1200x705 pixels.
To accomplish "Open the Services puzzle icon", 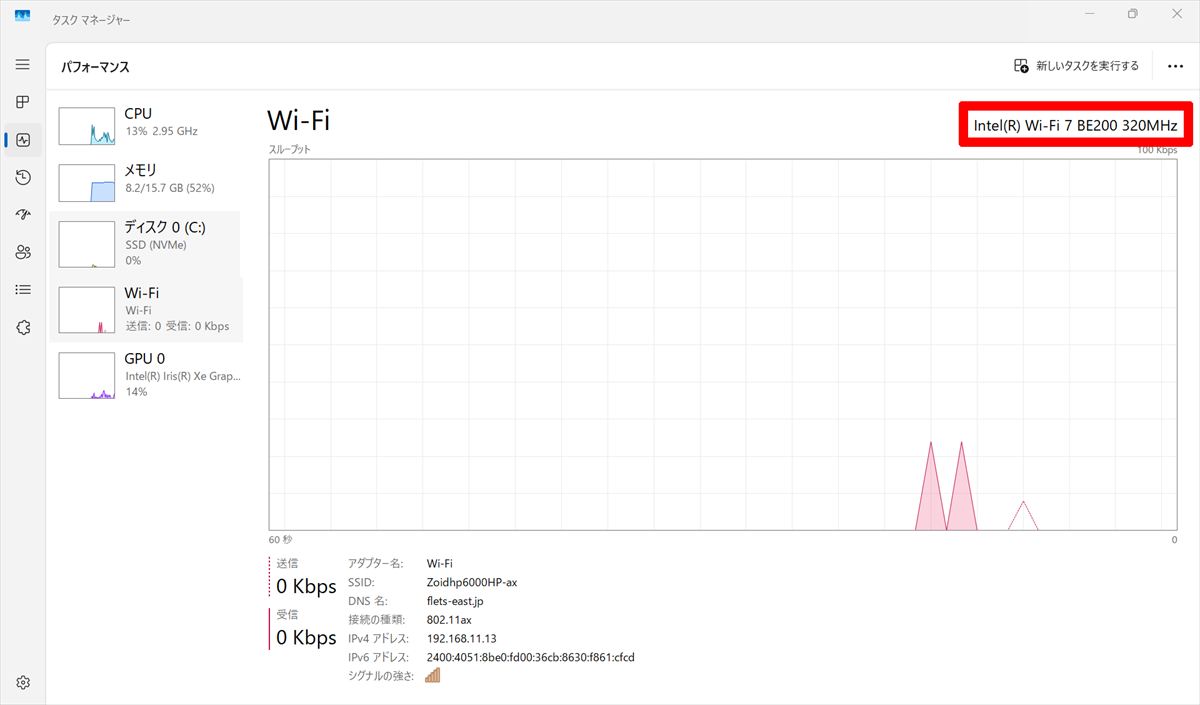I will tap(23, 327).
